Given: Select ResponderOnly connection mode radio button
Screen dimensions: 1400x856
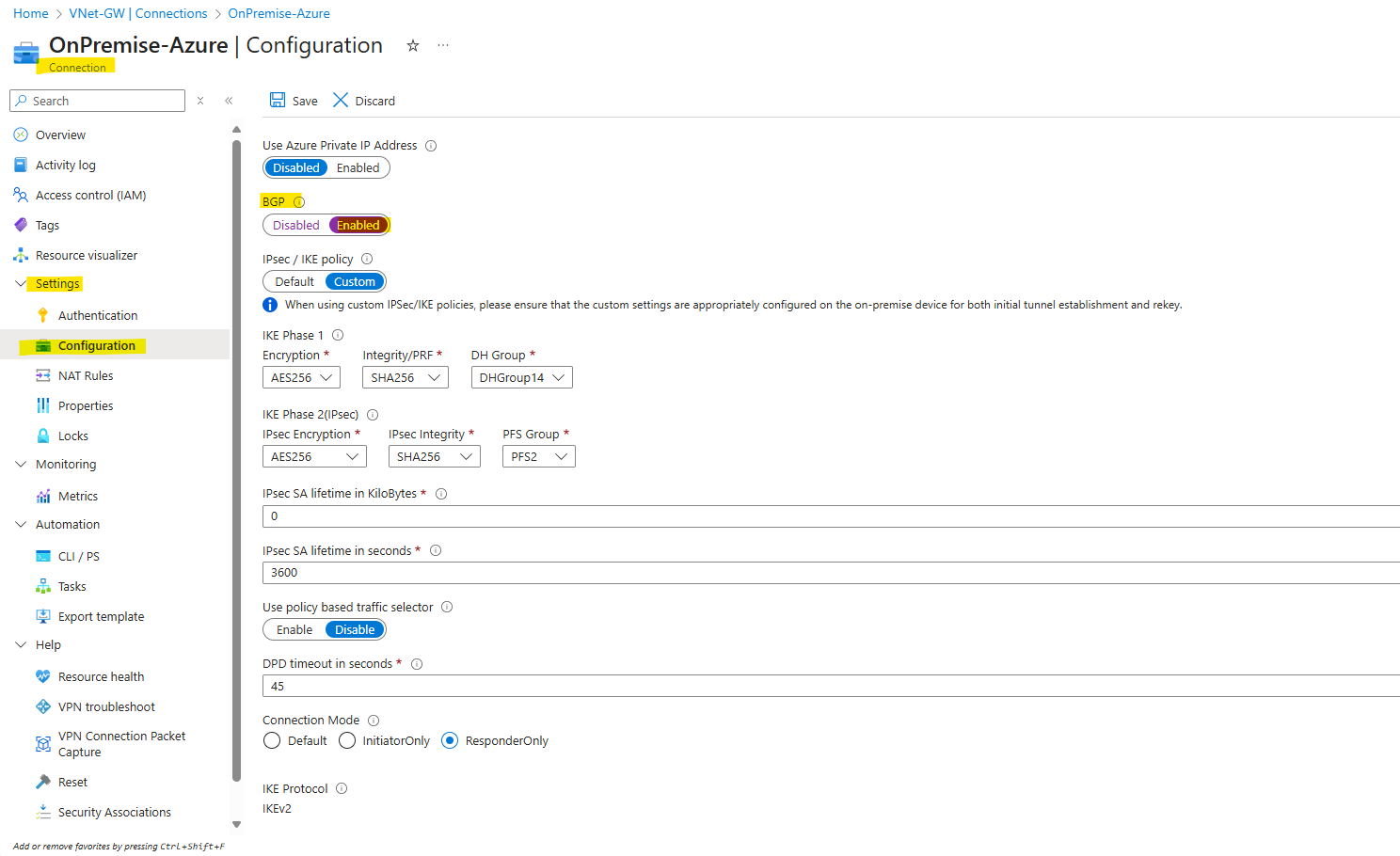Looking at the screenshot, I should (x=450, y=740).
